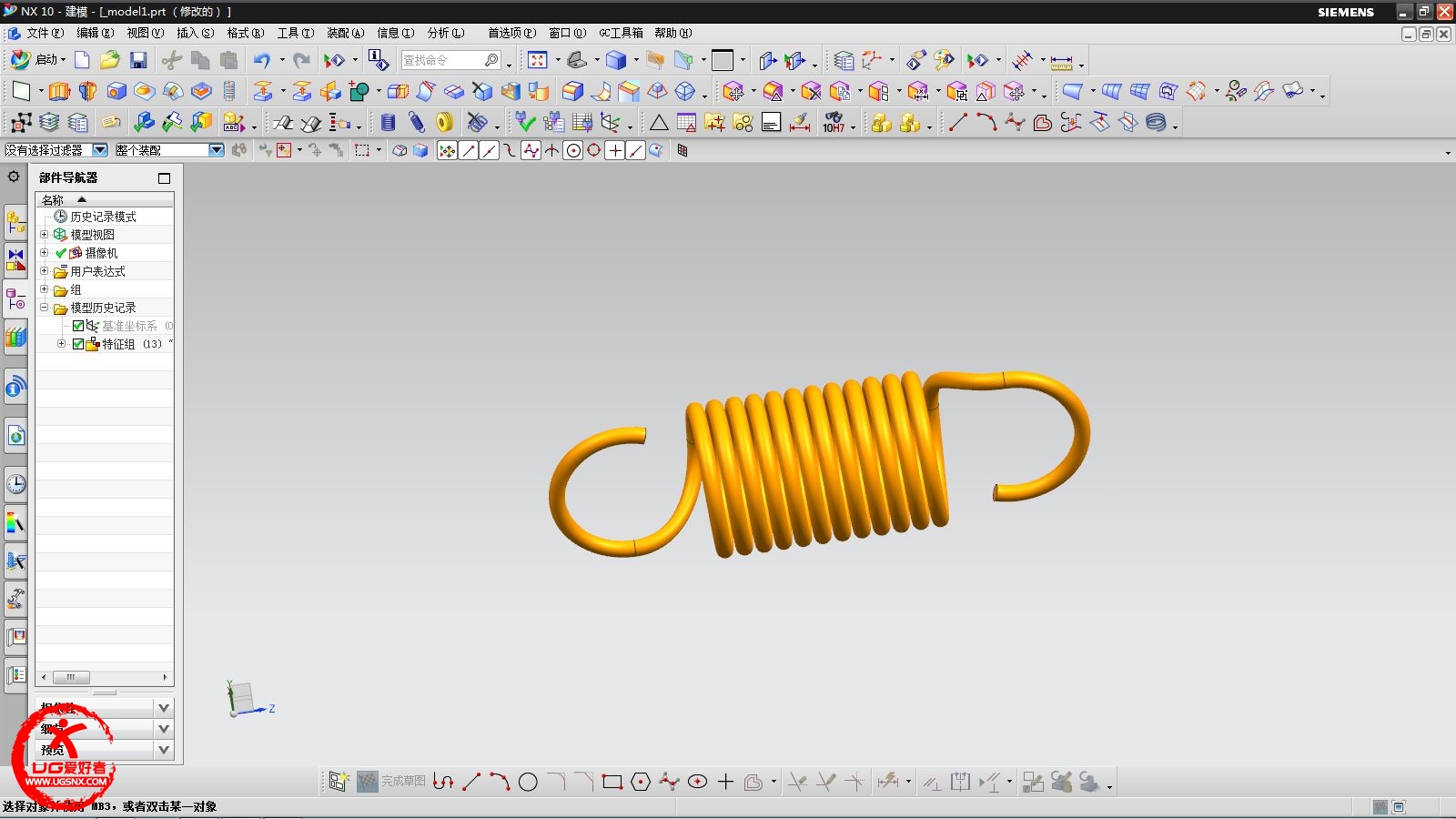Click the Measure Distance ruler icon
The image size is (1456, 819).
tap(1061, 62)
